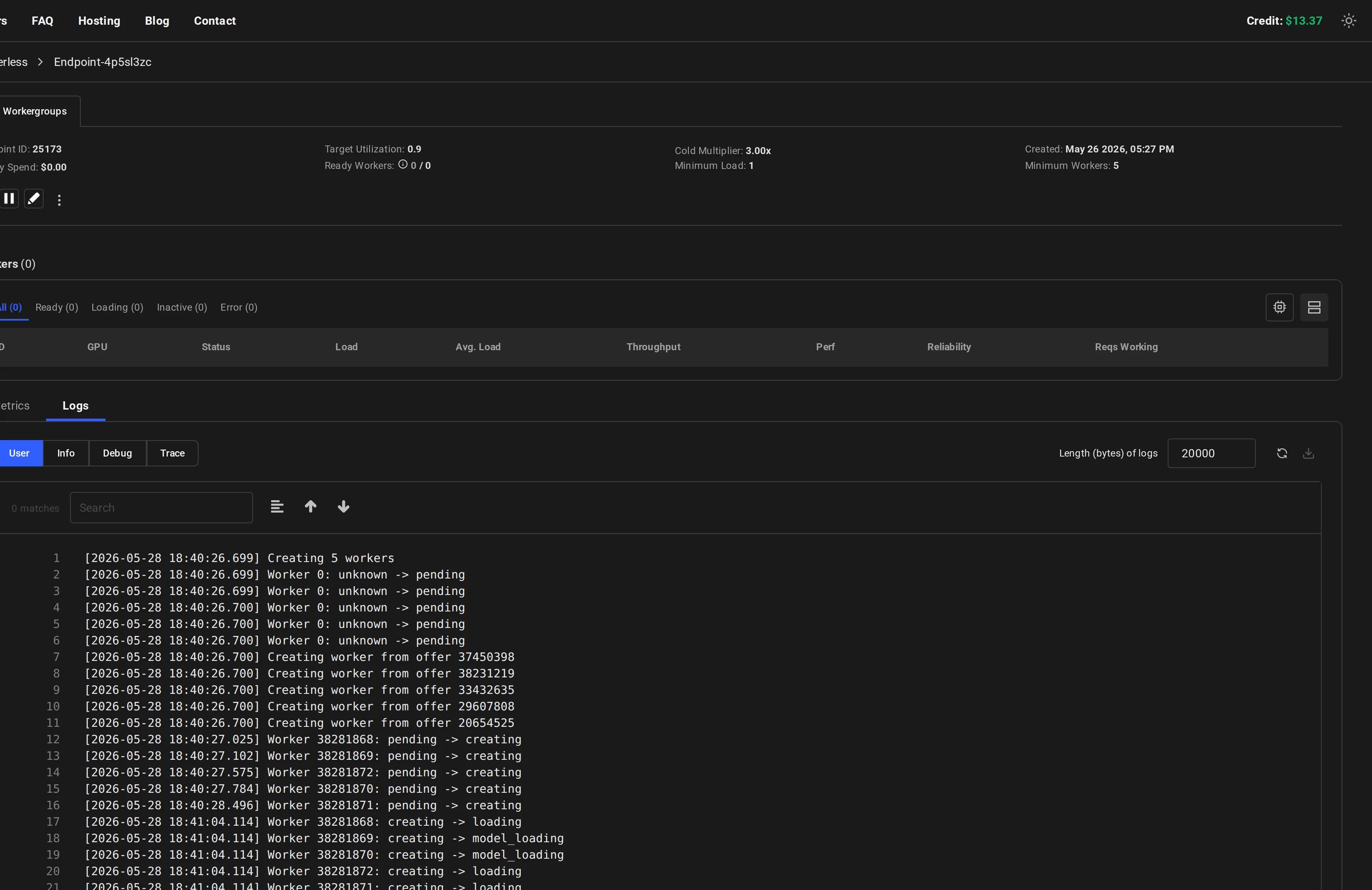This screenshot has height=890, width=1372.
Task: Open the Contact page
Action: [x=215, y=21]
